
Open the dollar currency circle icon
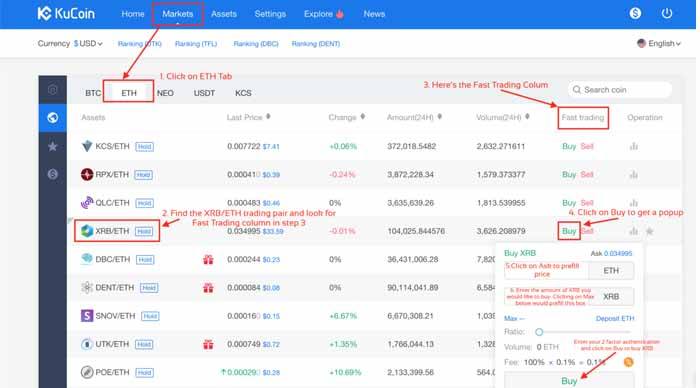[x=635, y=13]
